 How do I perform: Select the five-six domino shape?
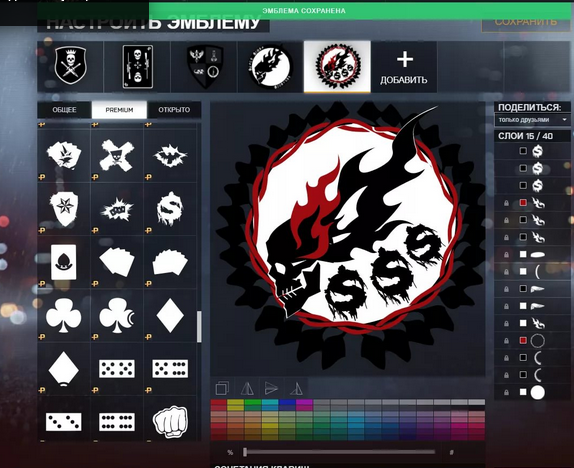[x=170, y=368]
